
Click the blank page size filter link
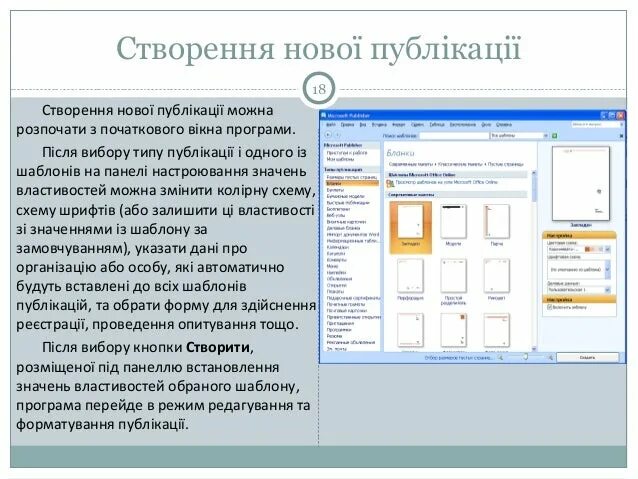pos(459,358)
